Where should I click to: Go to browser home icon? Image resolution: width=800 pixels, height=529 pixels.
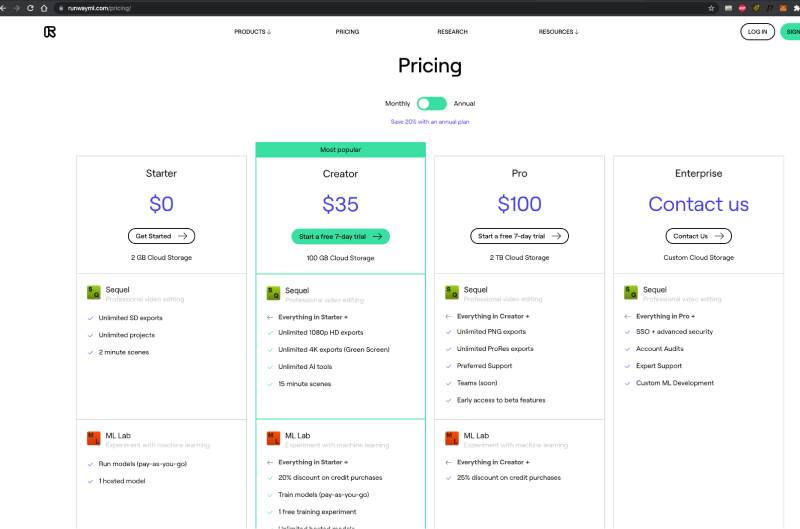[44, 8]
